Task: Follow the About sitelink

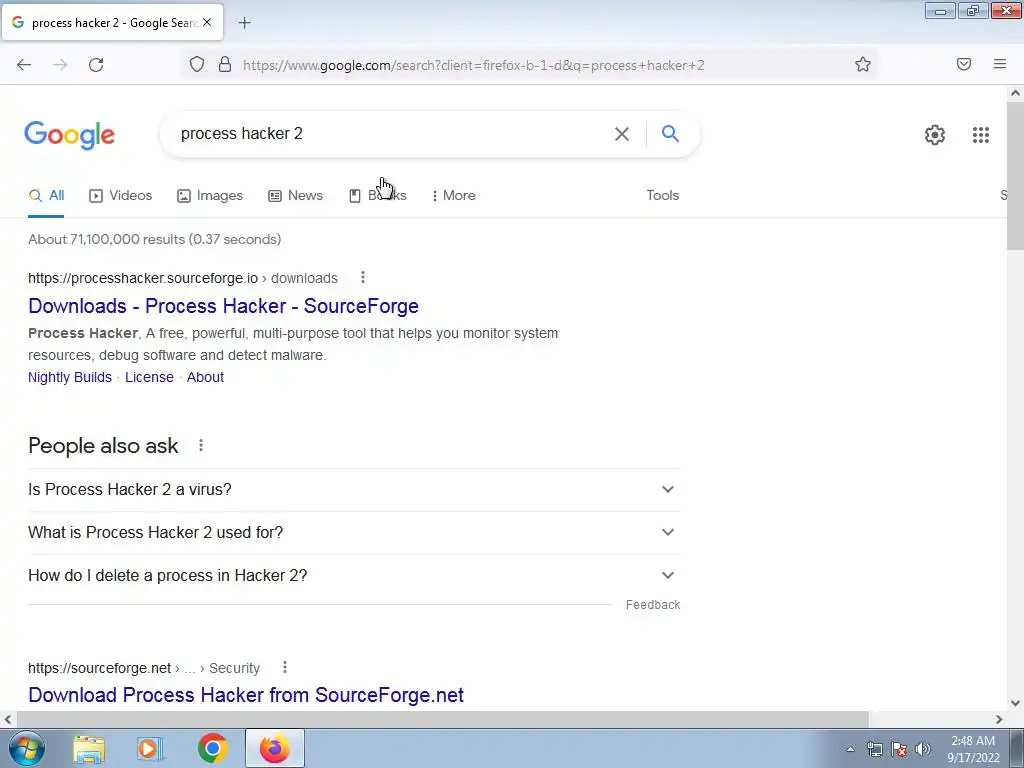Action: click(205, 377)
